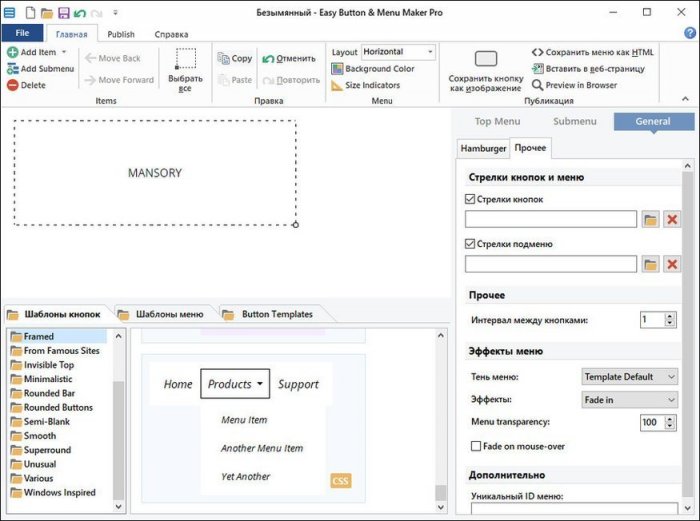Click the red Delete icon
Screen dimensions: 700x521
12,85
